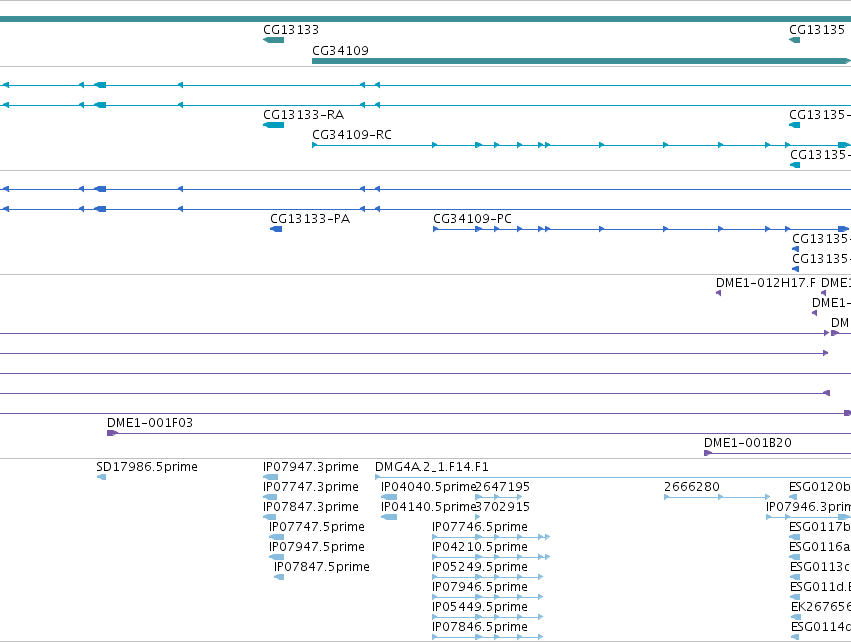Select EST IP04210.5prime label
851x642 pixels.
[480, 547]
